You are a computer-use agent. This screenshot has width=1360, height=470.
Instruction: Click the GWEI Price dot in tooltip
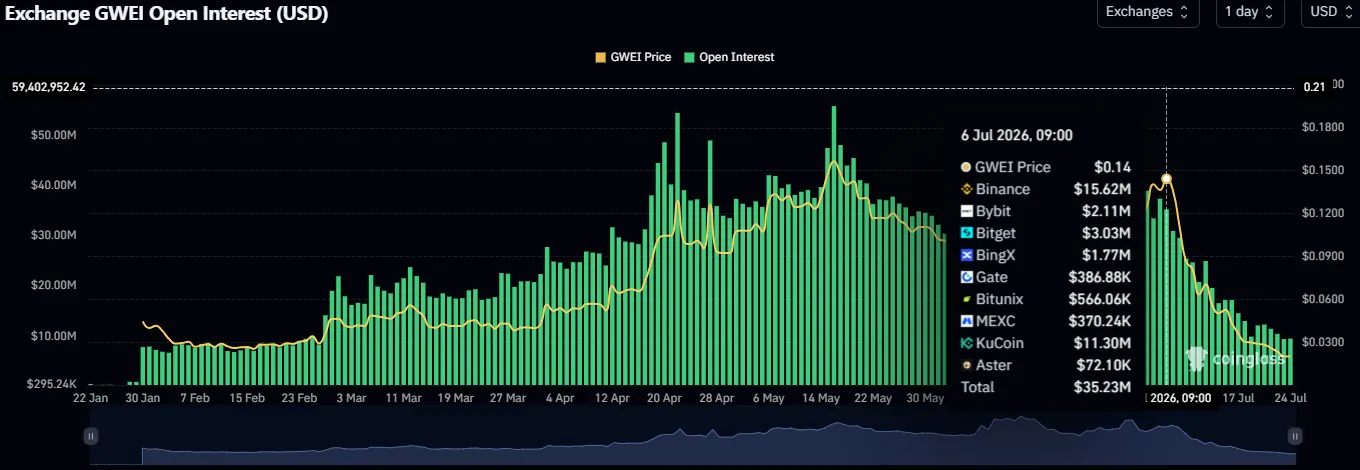(x=967, y=167)
